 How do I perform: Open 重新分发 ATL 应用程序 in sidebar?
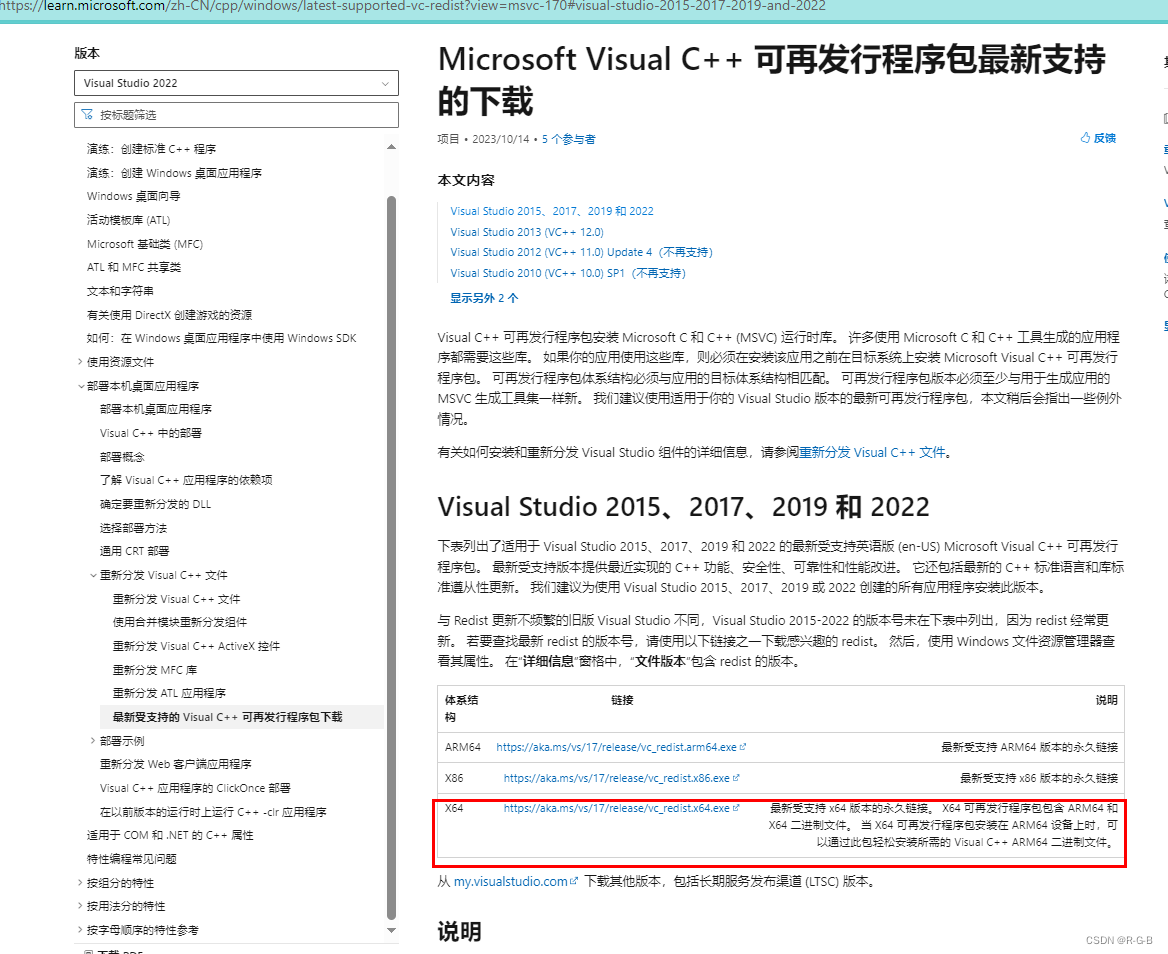[x=169, y=693]
